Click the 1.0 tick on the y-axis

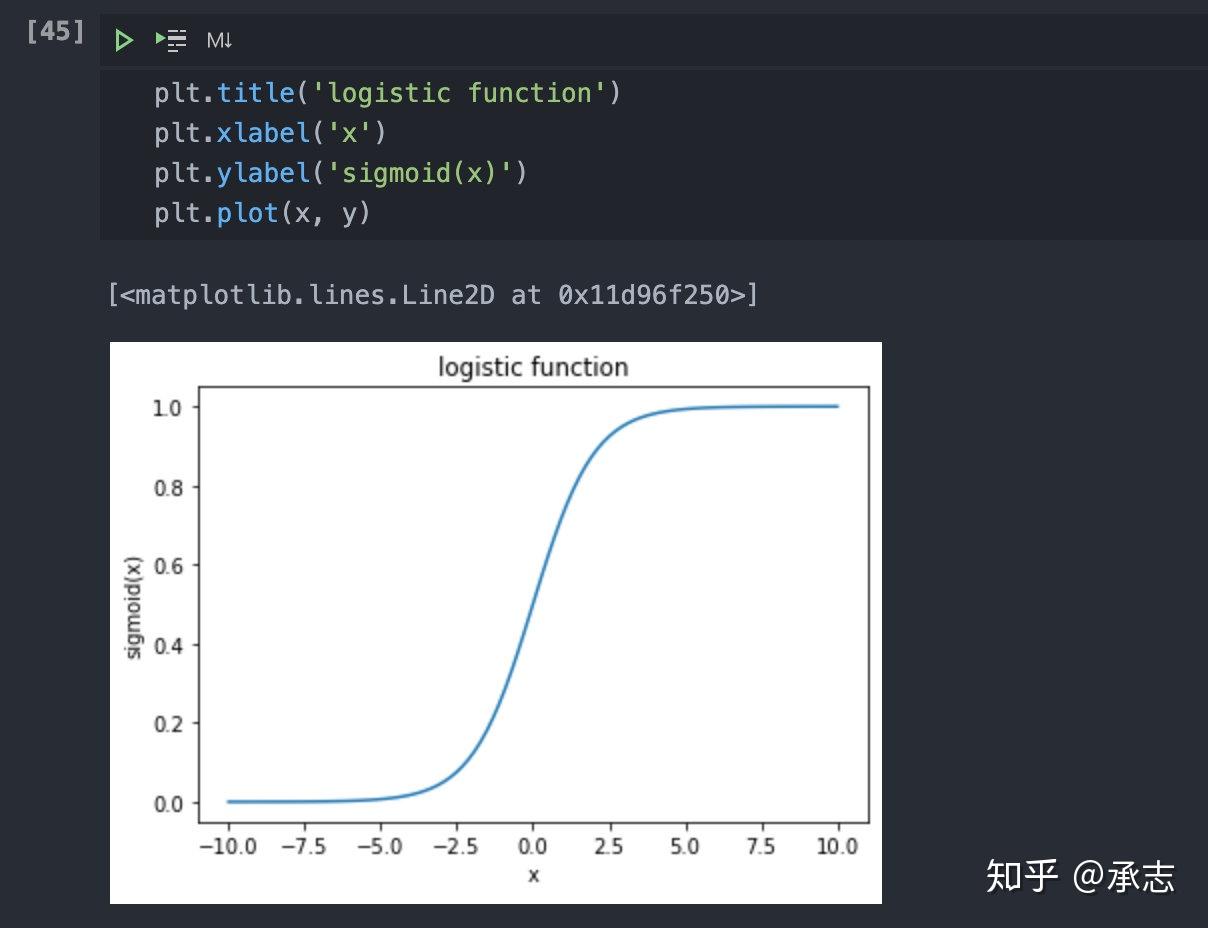pos(172,407)
